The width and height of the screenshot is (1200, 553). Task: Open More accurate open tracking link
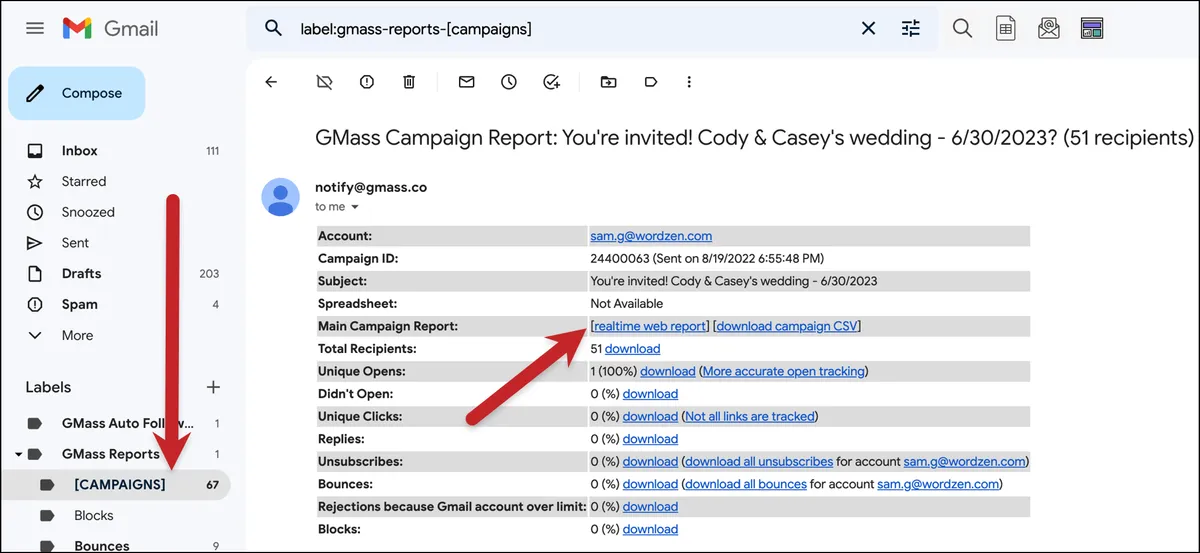(x=784, y=371)
